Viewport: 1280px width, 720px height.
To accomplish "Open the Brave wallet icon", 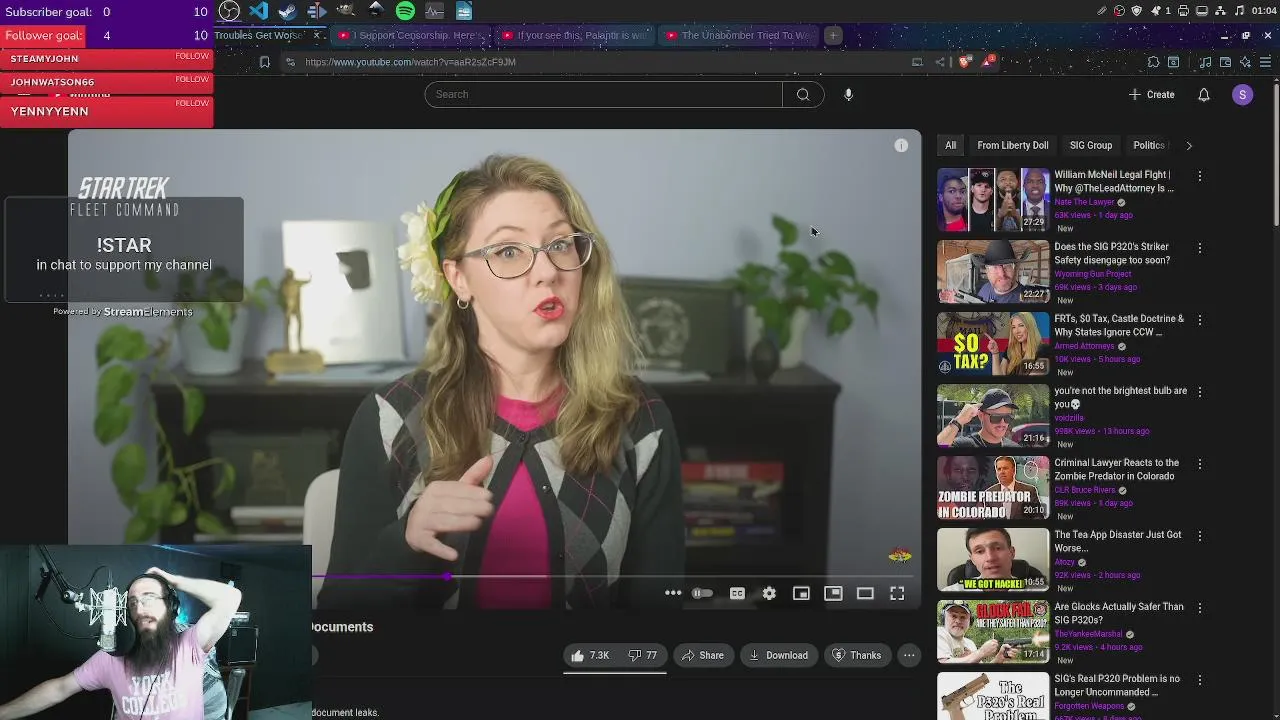I will click(1225, 62).
